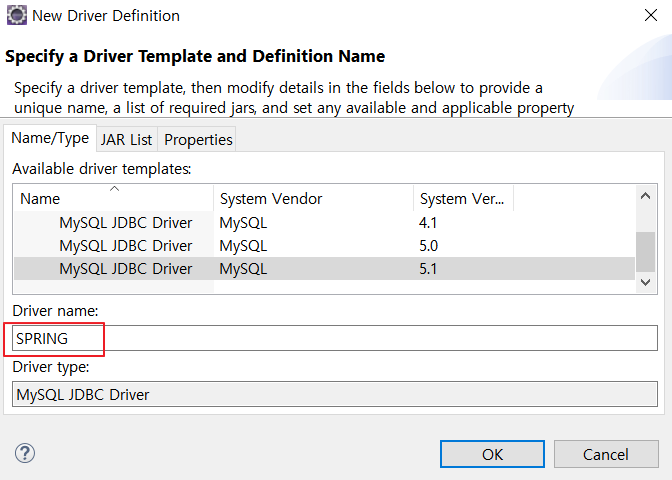Click the sort arrow above the Name column

click(114, 189)
